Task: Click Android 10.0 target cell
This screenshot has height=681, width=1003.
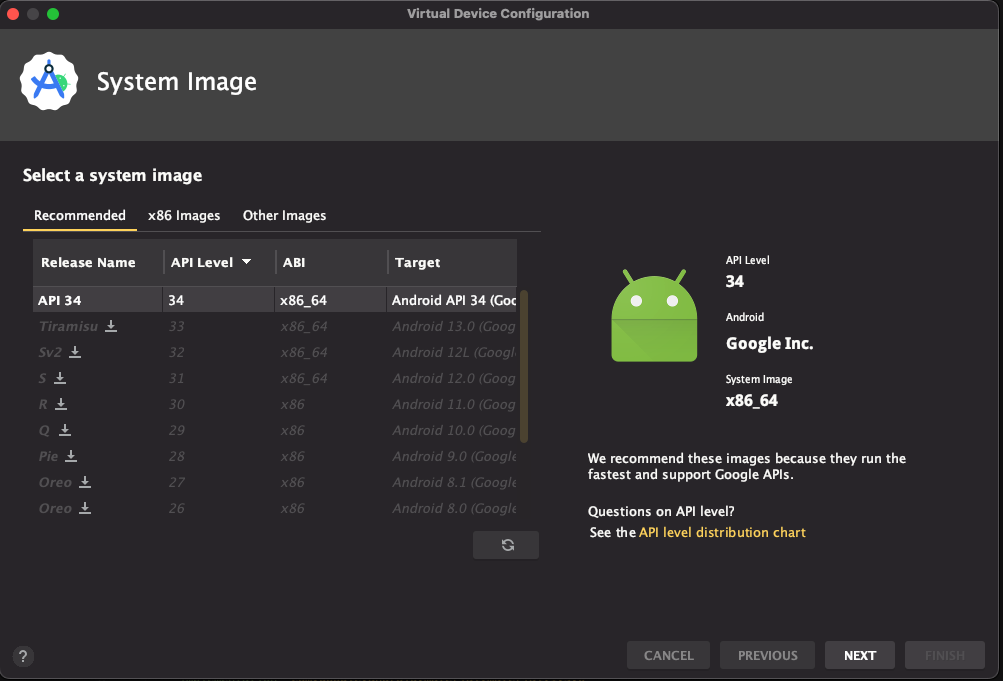Action: [454, 430]
